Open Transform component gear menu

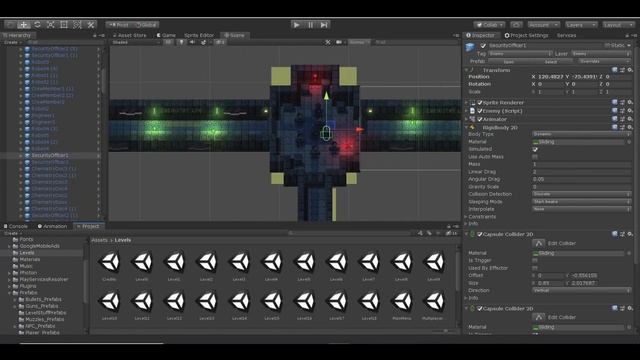[630, 70]
